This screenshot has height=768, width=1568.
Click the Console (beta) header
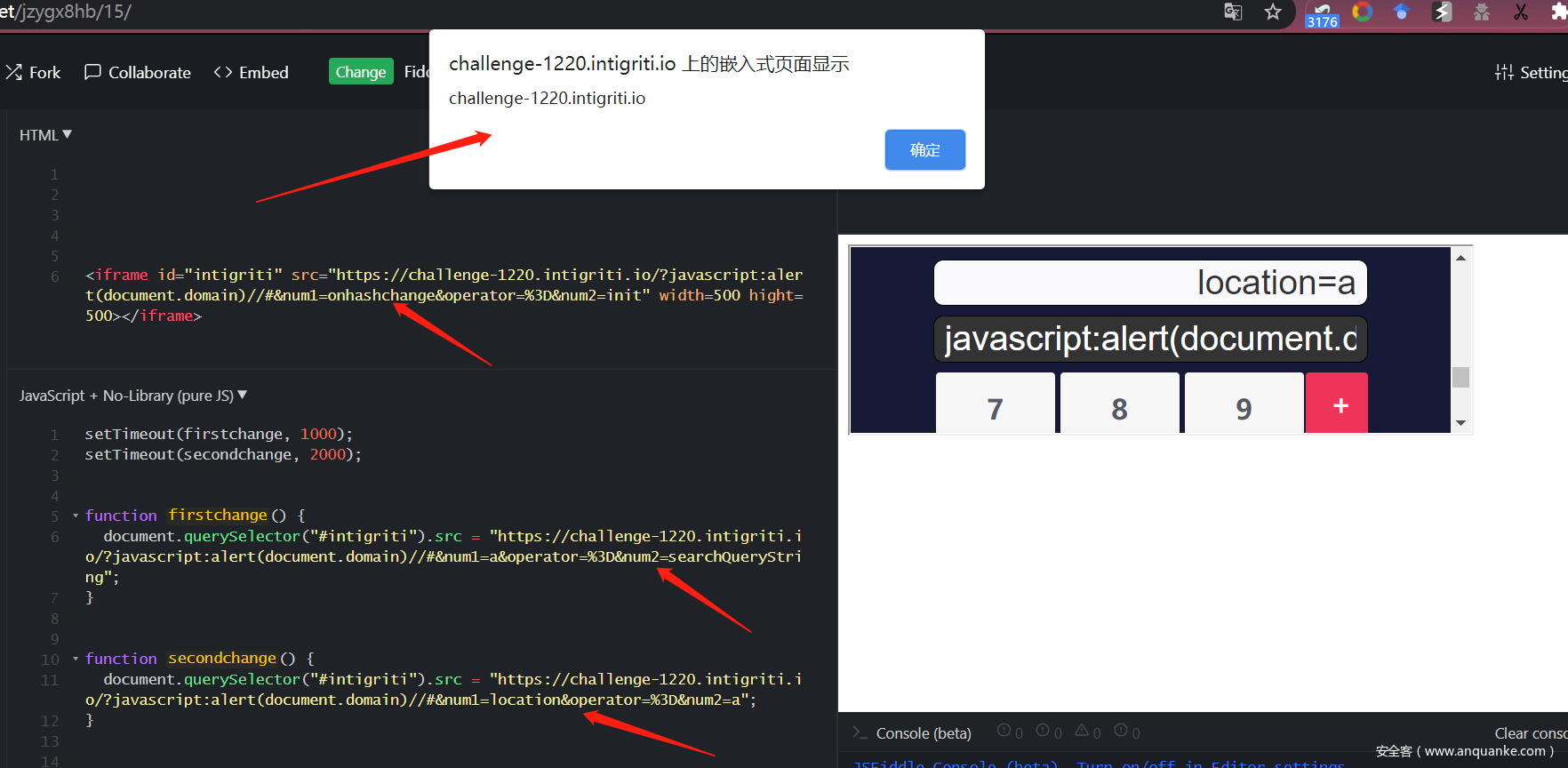click(924, 733)
